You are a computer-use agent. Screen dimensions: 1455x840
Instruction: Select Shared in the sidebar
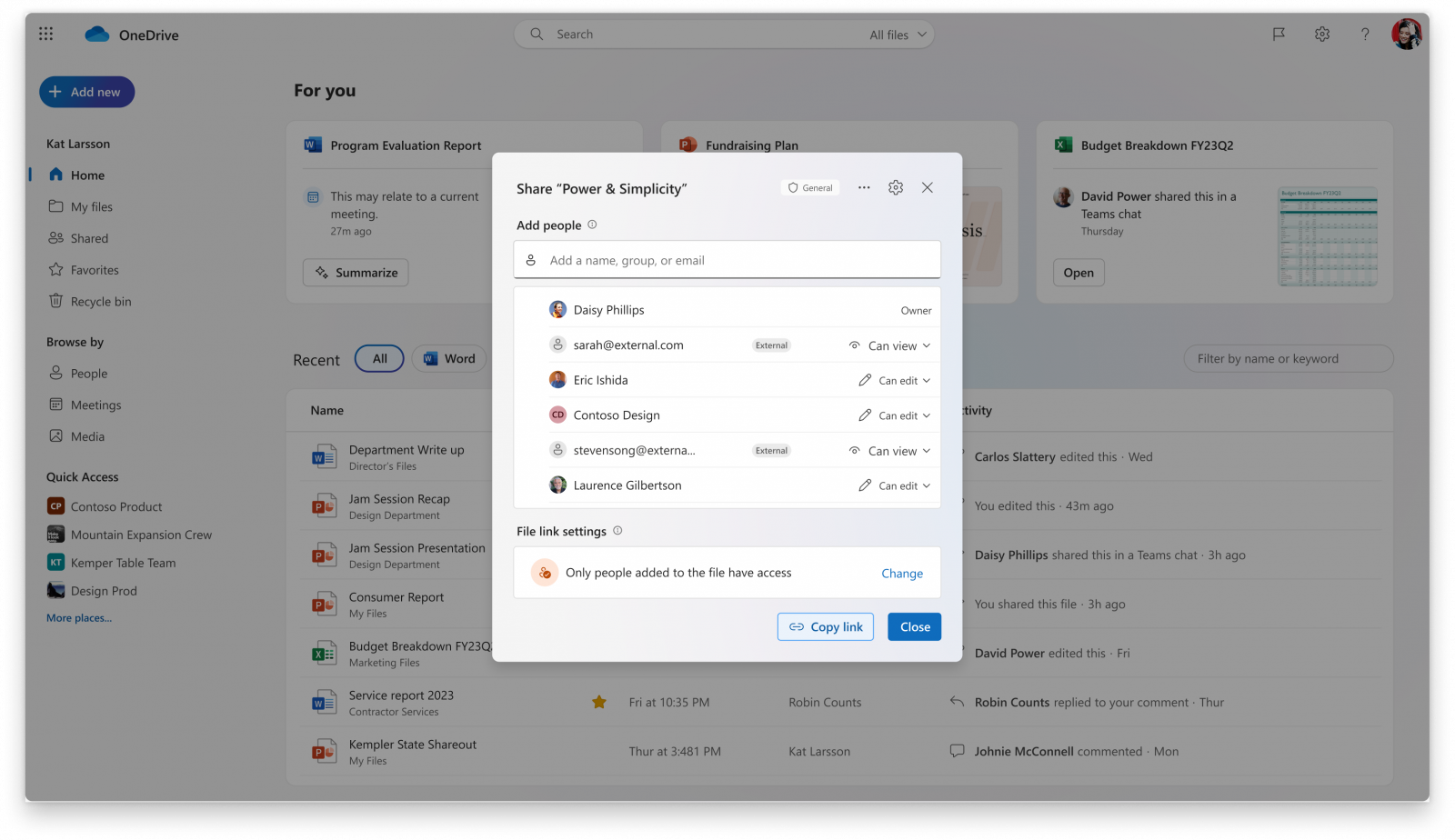click(x=88, y=237)
